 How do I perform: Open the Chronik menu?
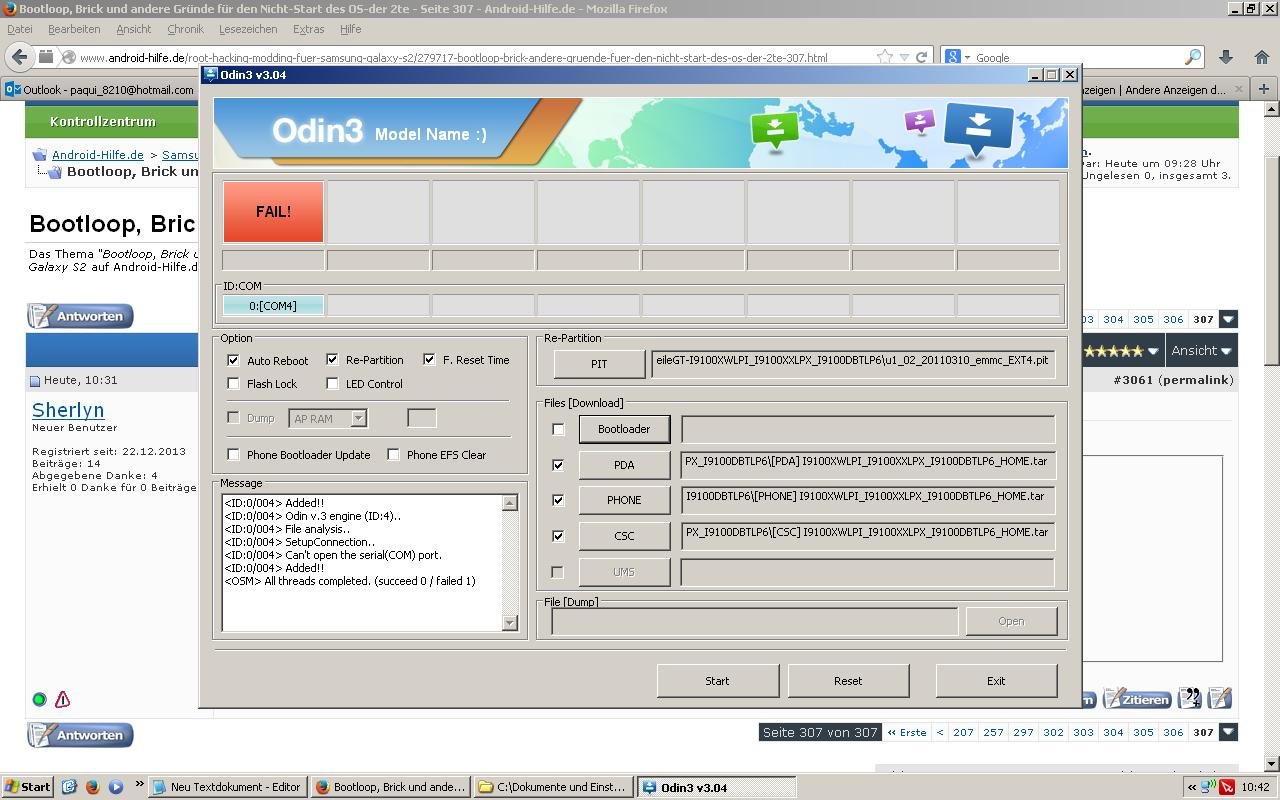[185, 30]
